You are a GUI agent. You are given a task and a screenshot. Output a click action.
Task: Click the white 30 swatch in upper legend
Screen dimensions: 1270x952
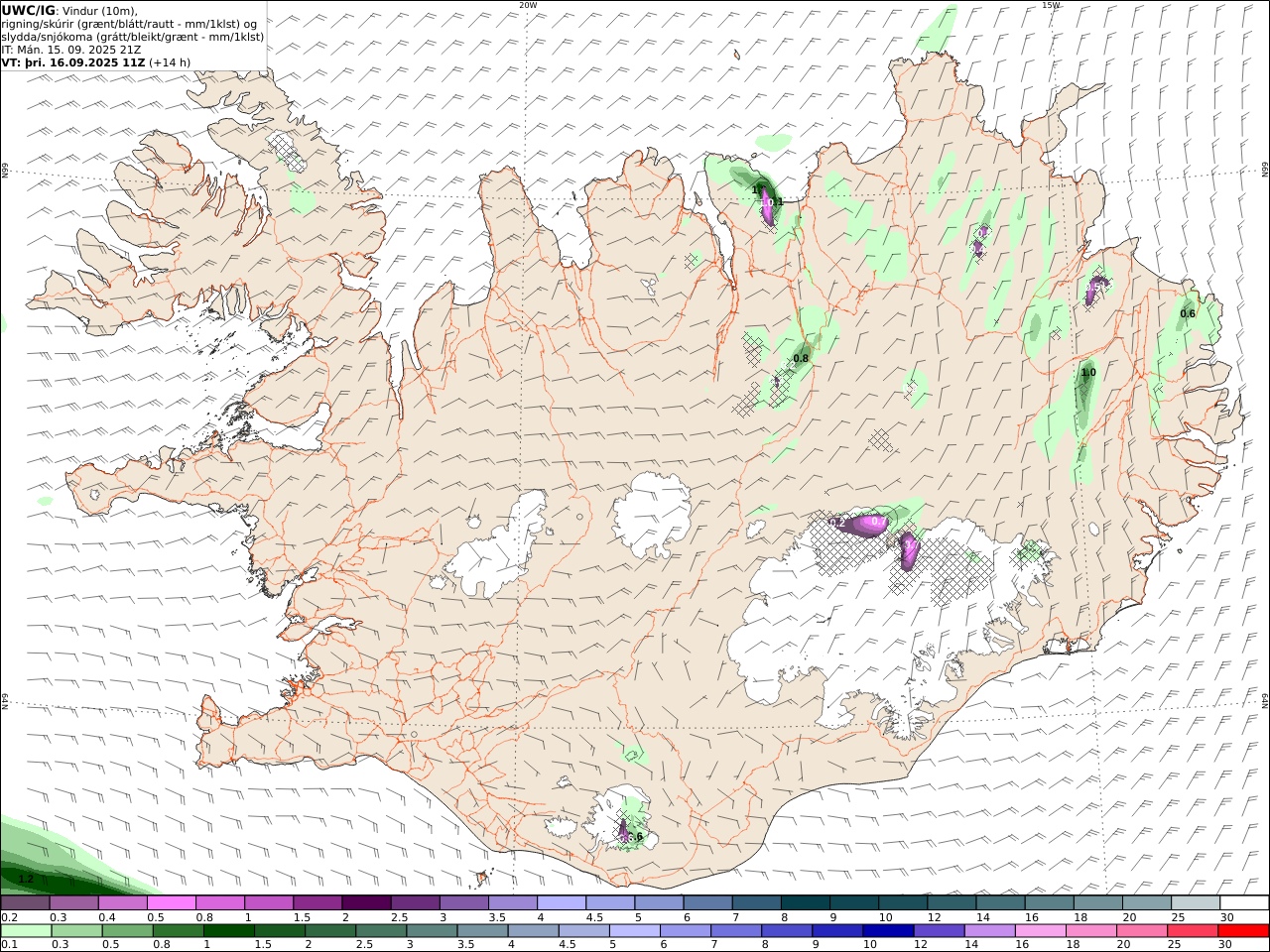[x=1243, y=902]
